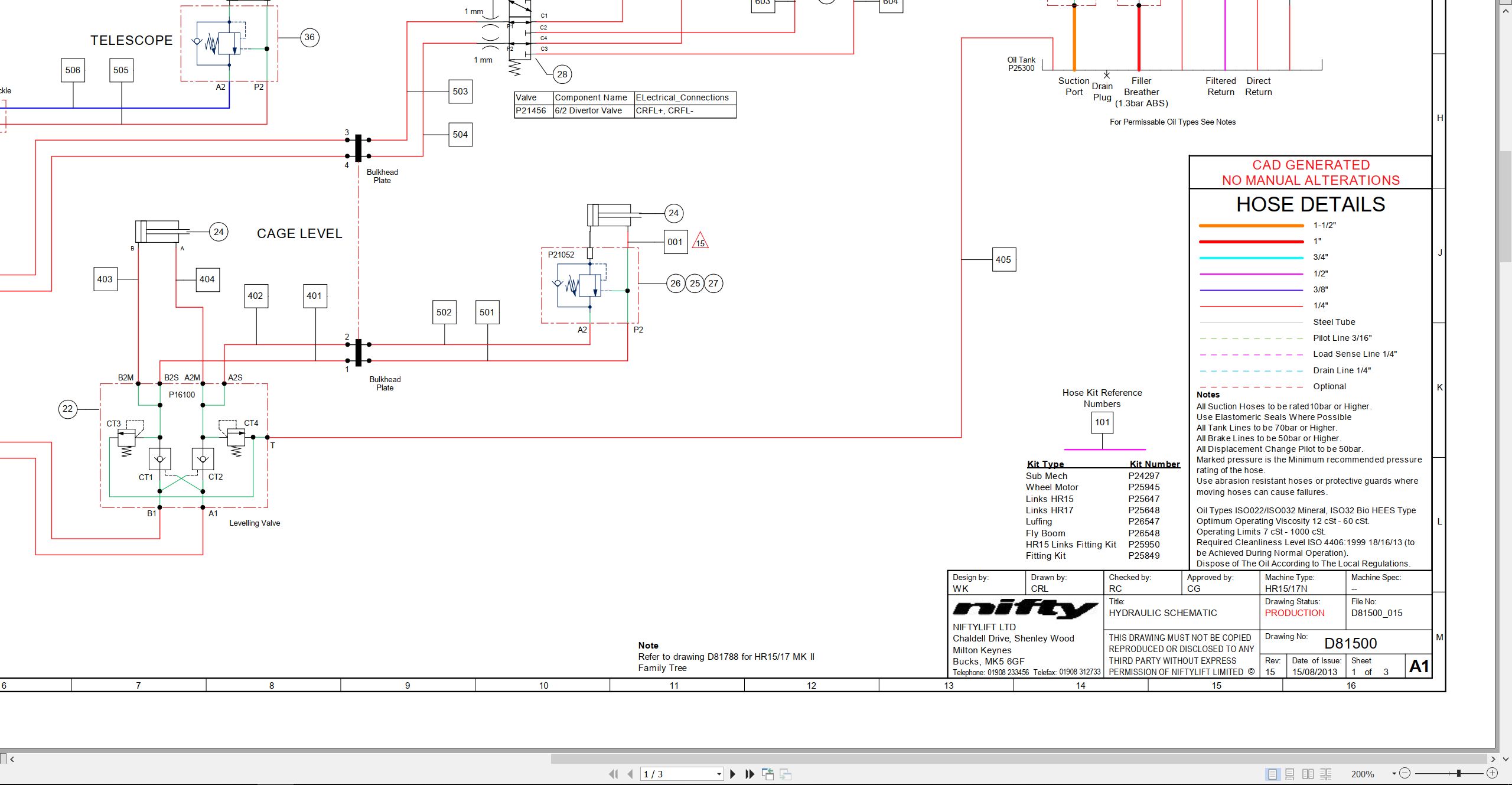Jump to the last page
Screen dimensions: 1512x785
pos(750,774)
